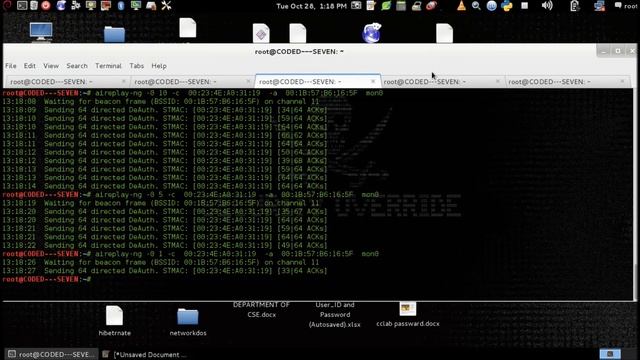This screenshot has height=360, width=640.
Task: Open the wrench and screwdriver tools icon
Action: click(x=166, y=6)
